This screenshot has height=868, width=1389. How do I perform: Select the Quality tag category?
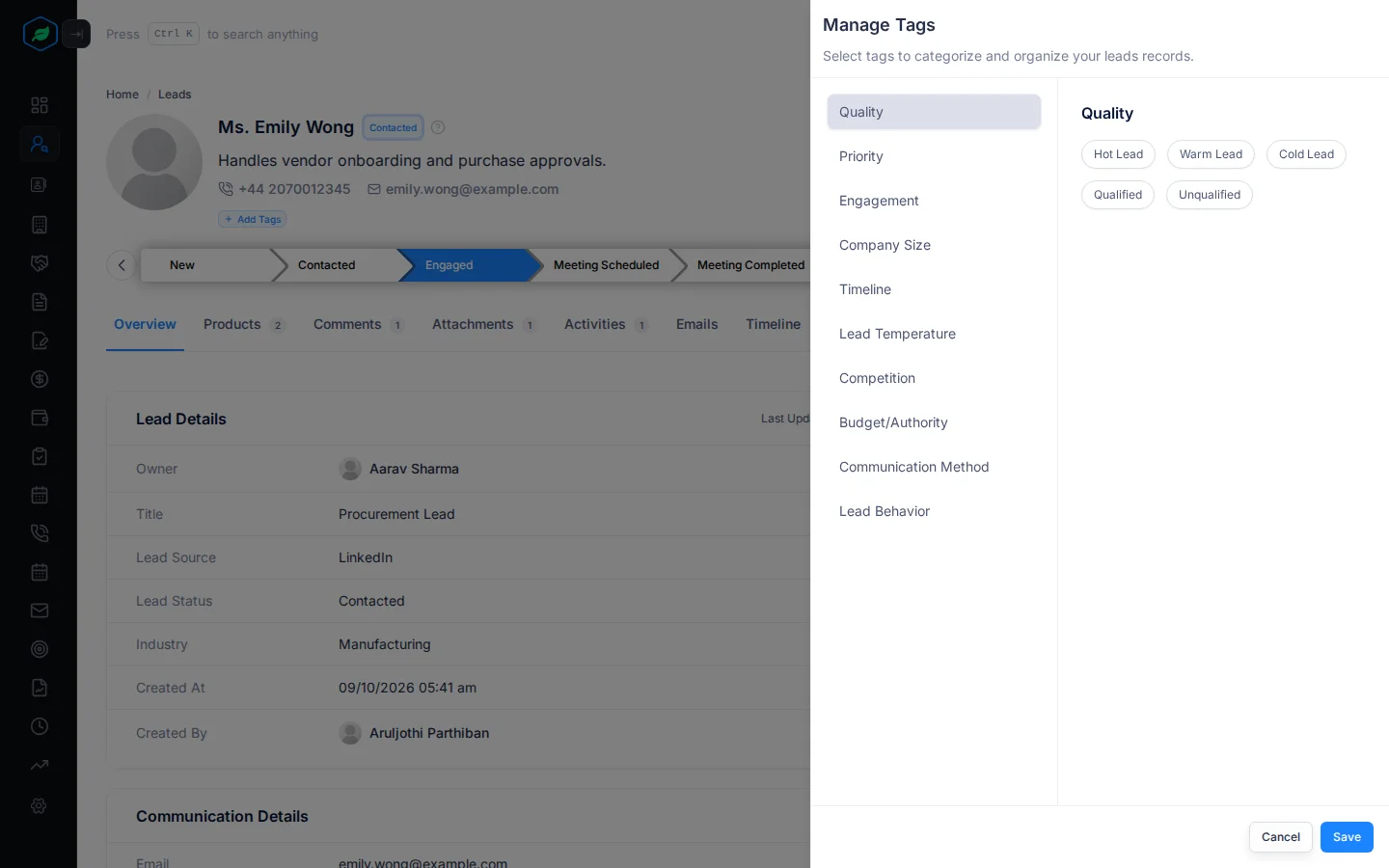coord(934,112)
